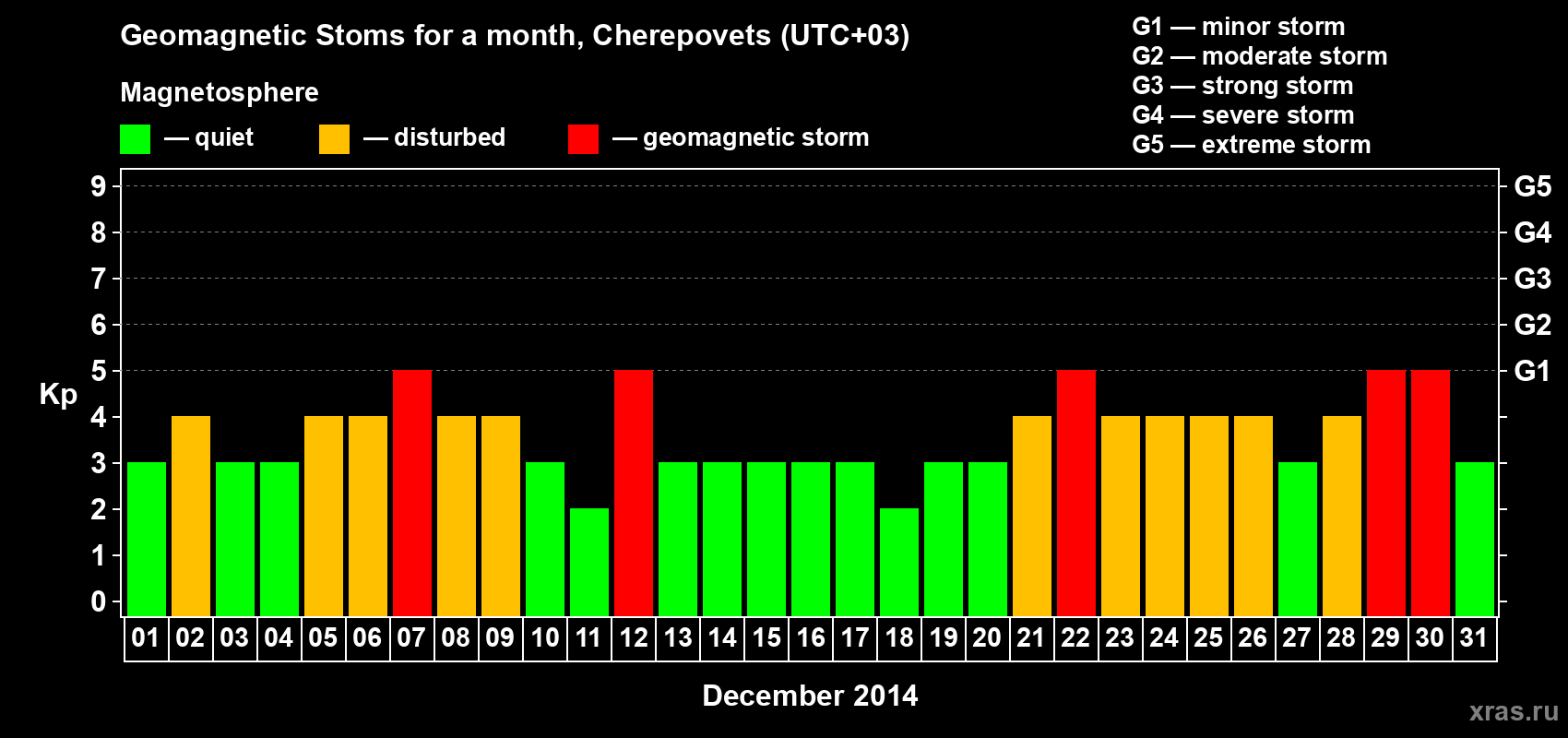Click the red bar for day 30
Screen dimensions: 1568x738
(x=1431, y=493)
